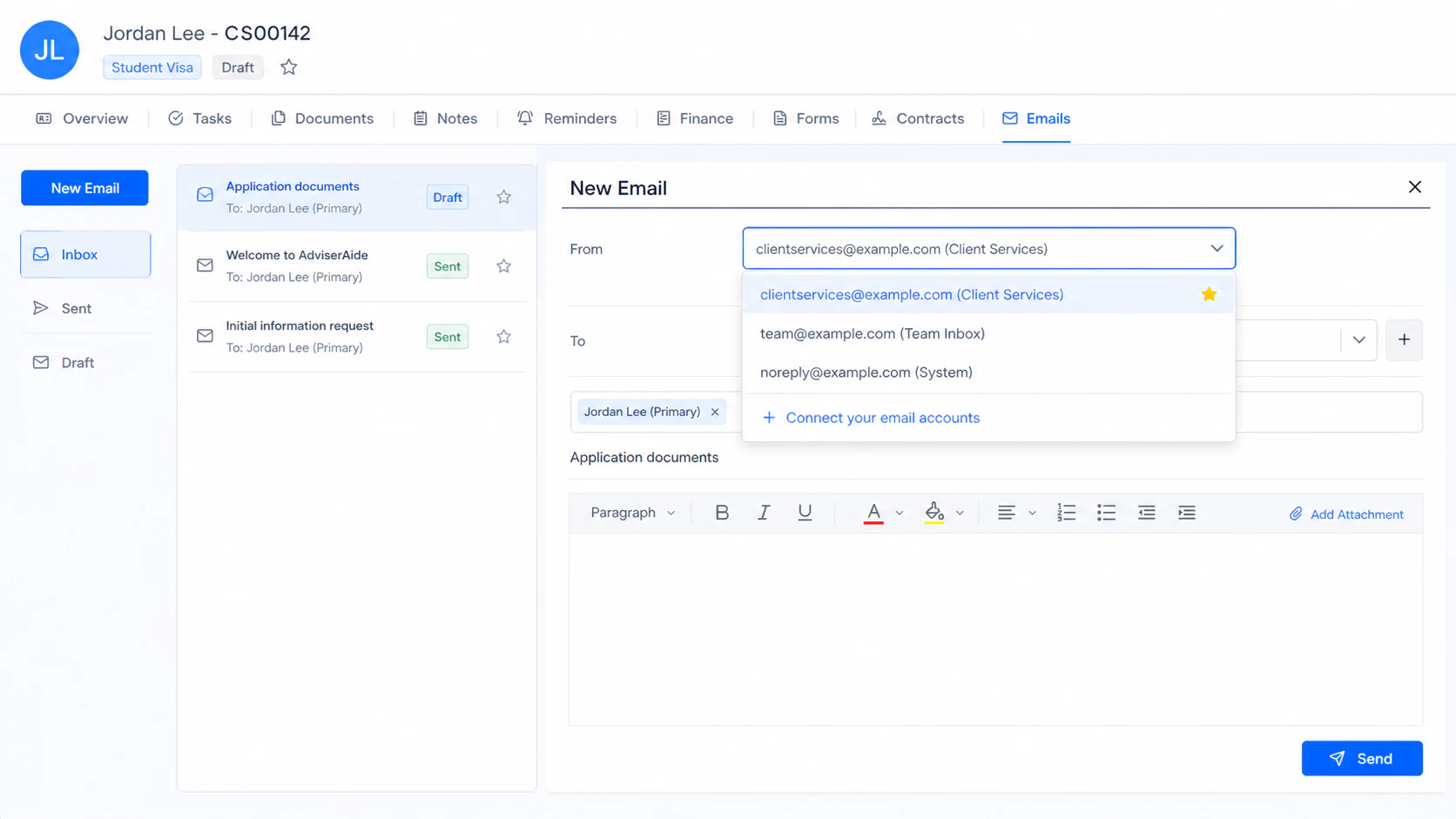The width and height of the screenshot is (1456, 819).
Task: Select clientservices@example.com (Client Services) option
Action: (x=988, y=294)
